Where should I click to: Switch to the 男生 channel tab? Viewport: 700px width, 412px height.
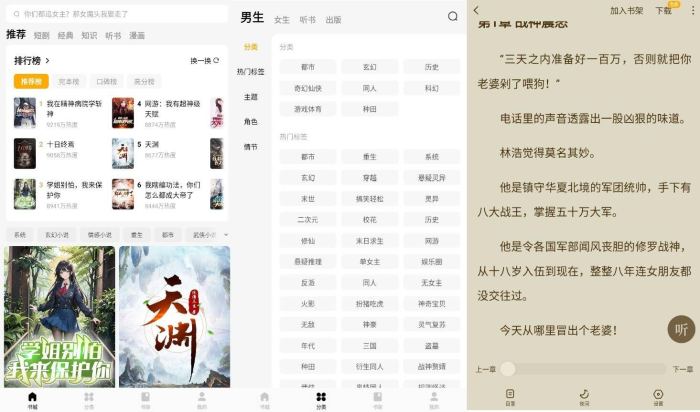[252, 17]
